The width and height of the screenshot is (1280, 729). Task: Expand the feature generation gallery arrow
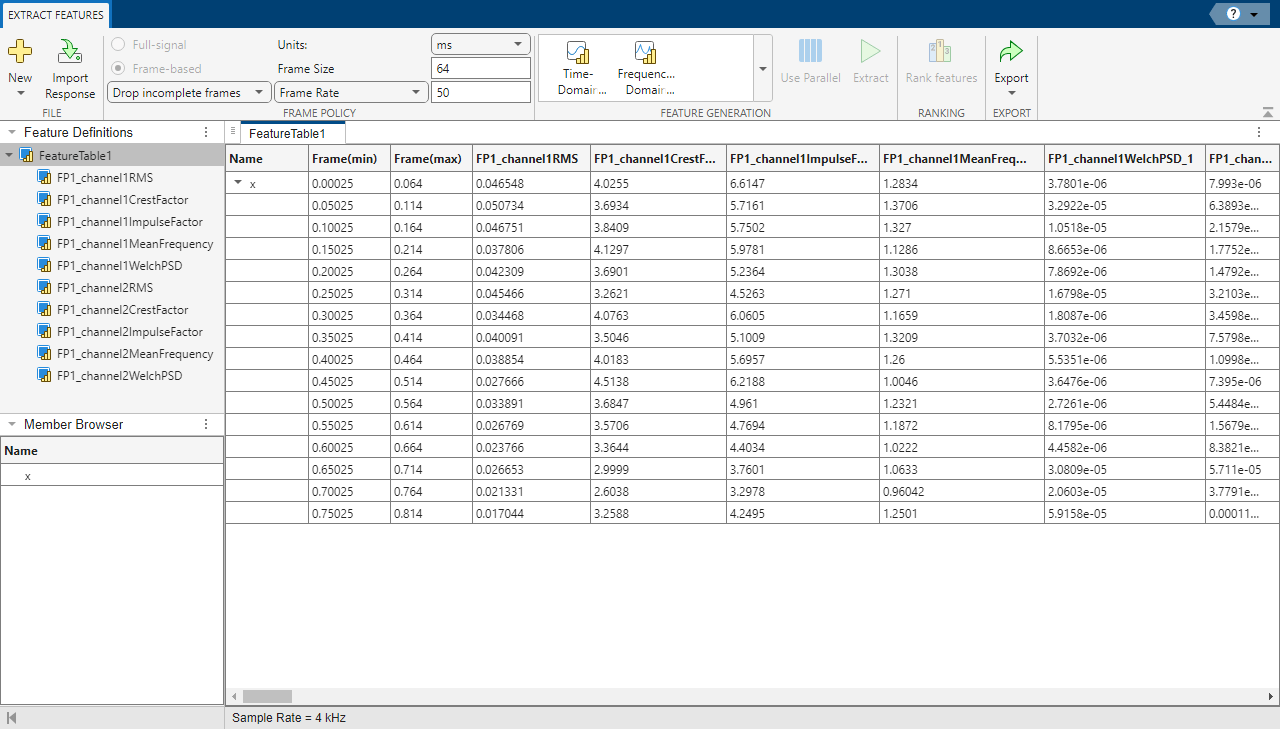coord(763,69)
